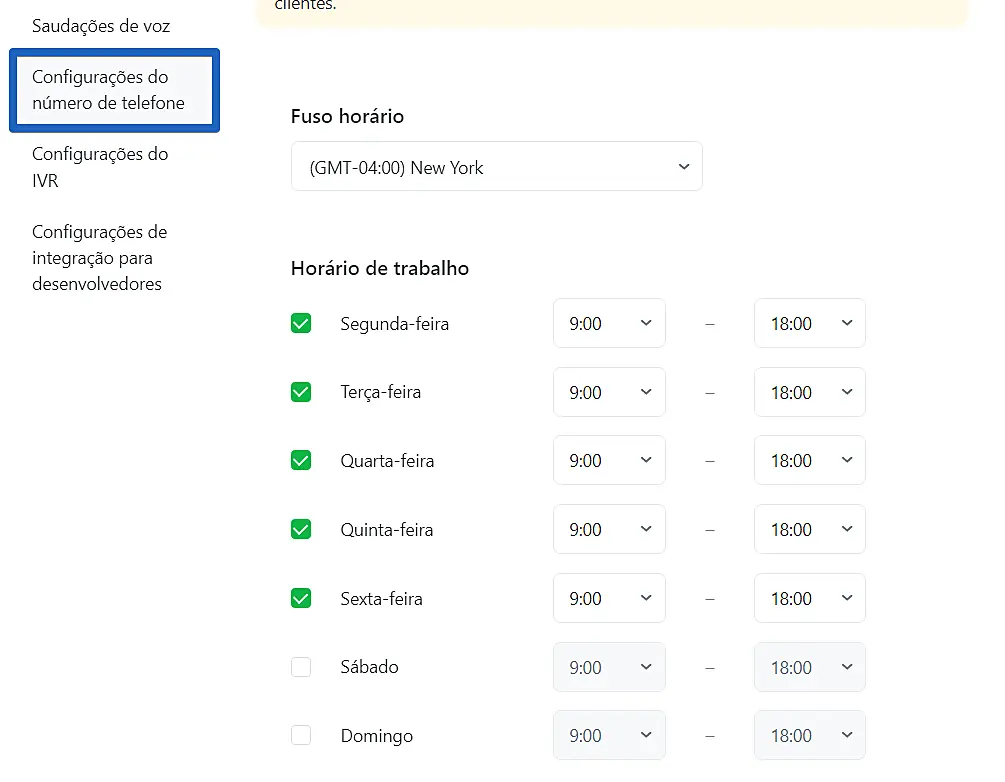Change Terça-feira start time
1005x782 pixels.
(x=609, y=392)
